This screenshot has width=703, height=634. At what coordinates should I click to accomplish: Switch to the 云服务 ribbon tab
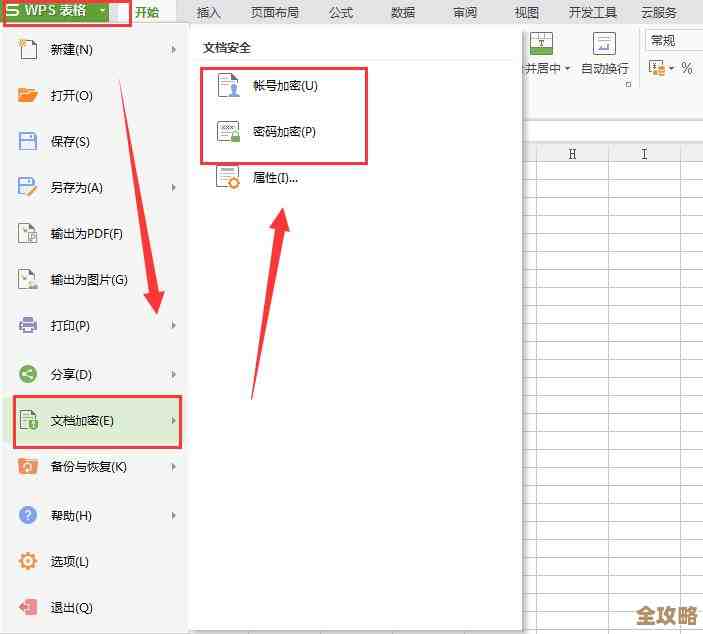tap(658, 12)
